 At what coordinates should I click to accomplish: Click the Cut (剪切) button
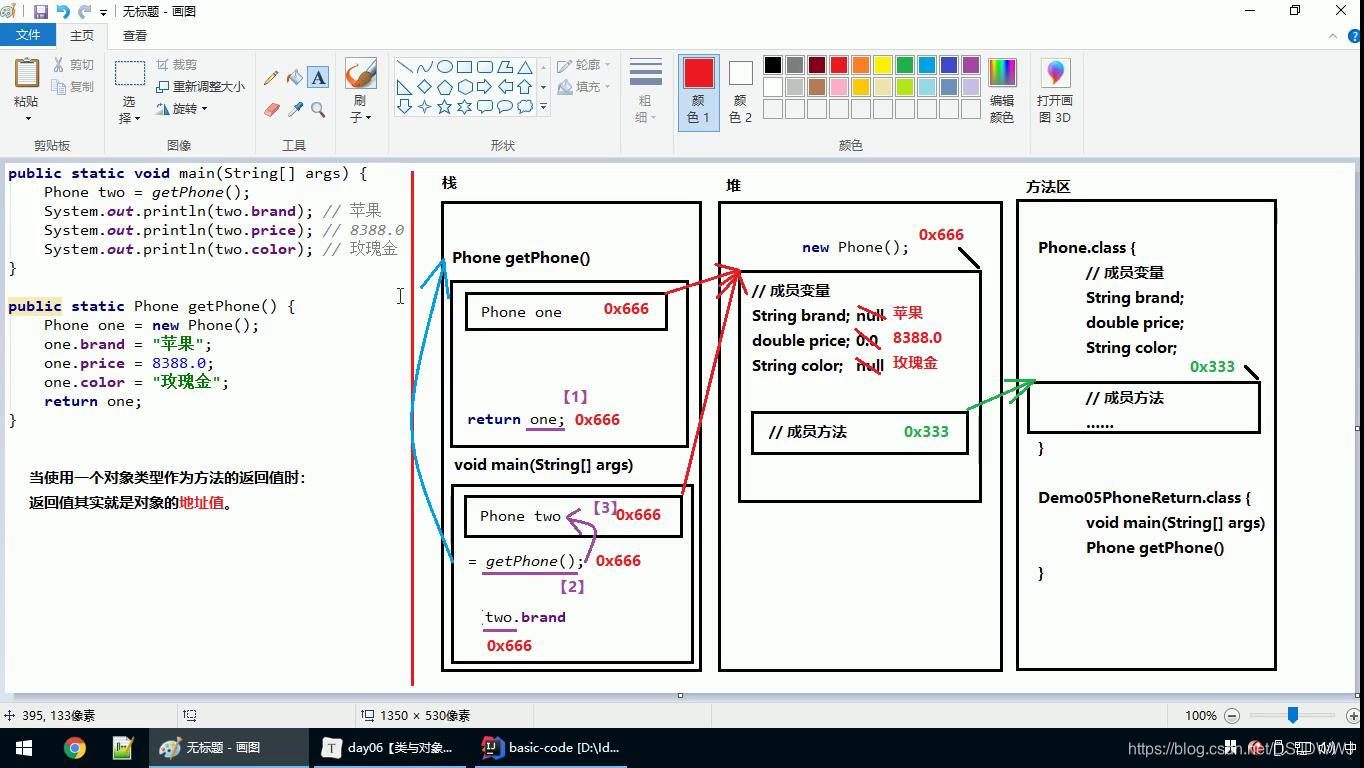[x=74, y=65]
